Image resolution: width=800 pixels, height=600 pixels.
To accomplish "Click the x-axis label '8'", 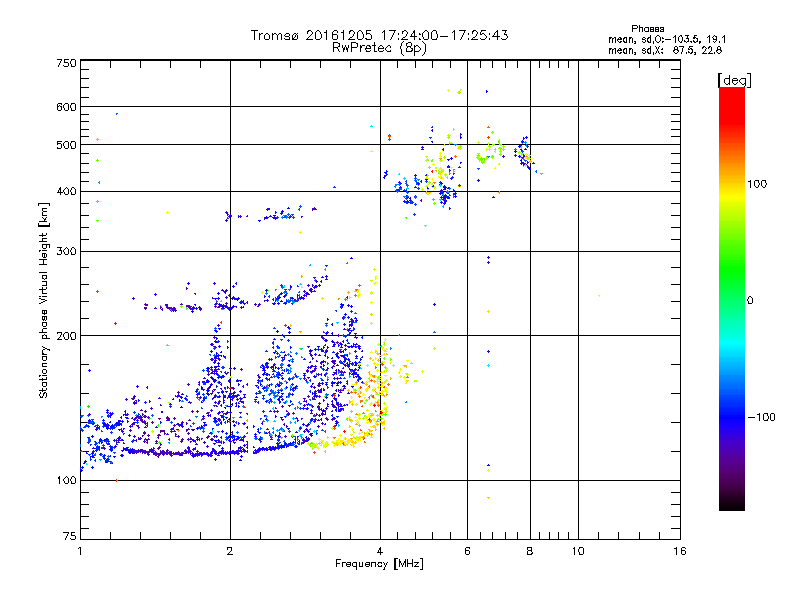I will coord(530,551).
